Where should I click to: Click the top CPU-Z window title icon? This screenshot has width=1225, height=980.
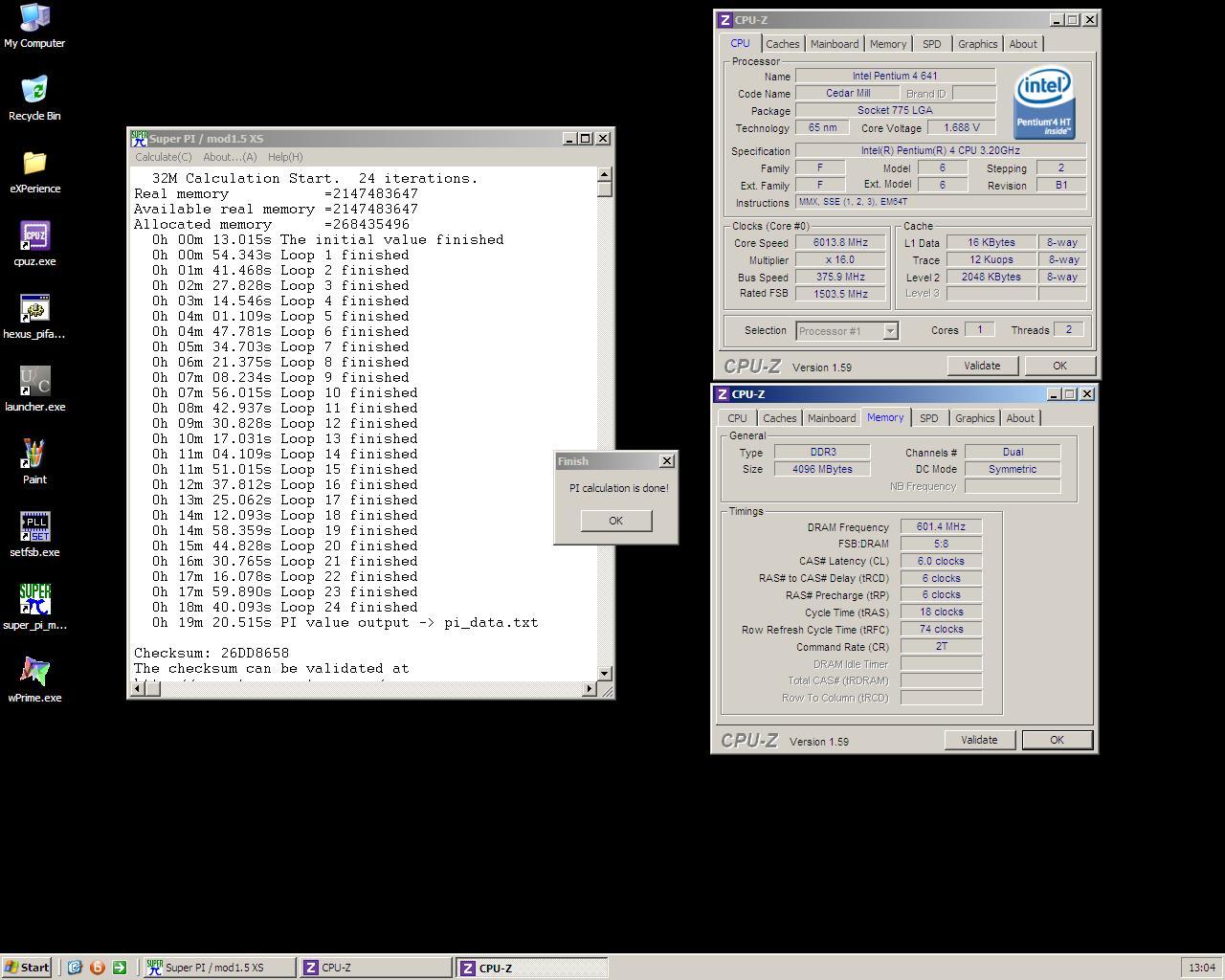click(x=724, y=20)
